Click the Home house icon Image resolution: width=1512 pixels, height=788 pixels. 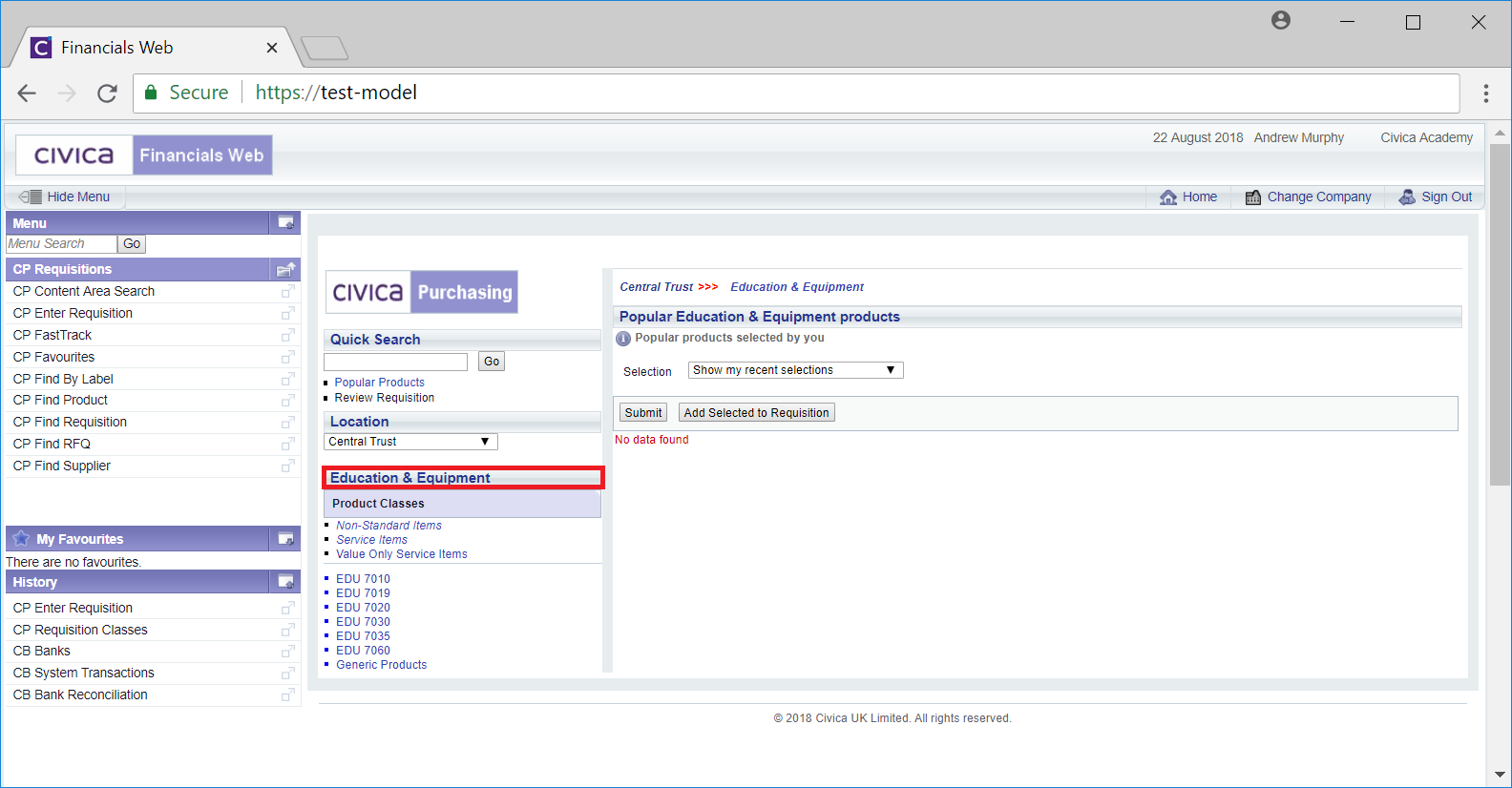coord(1168,197)
